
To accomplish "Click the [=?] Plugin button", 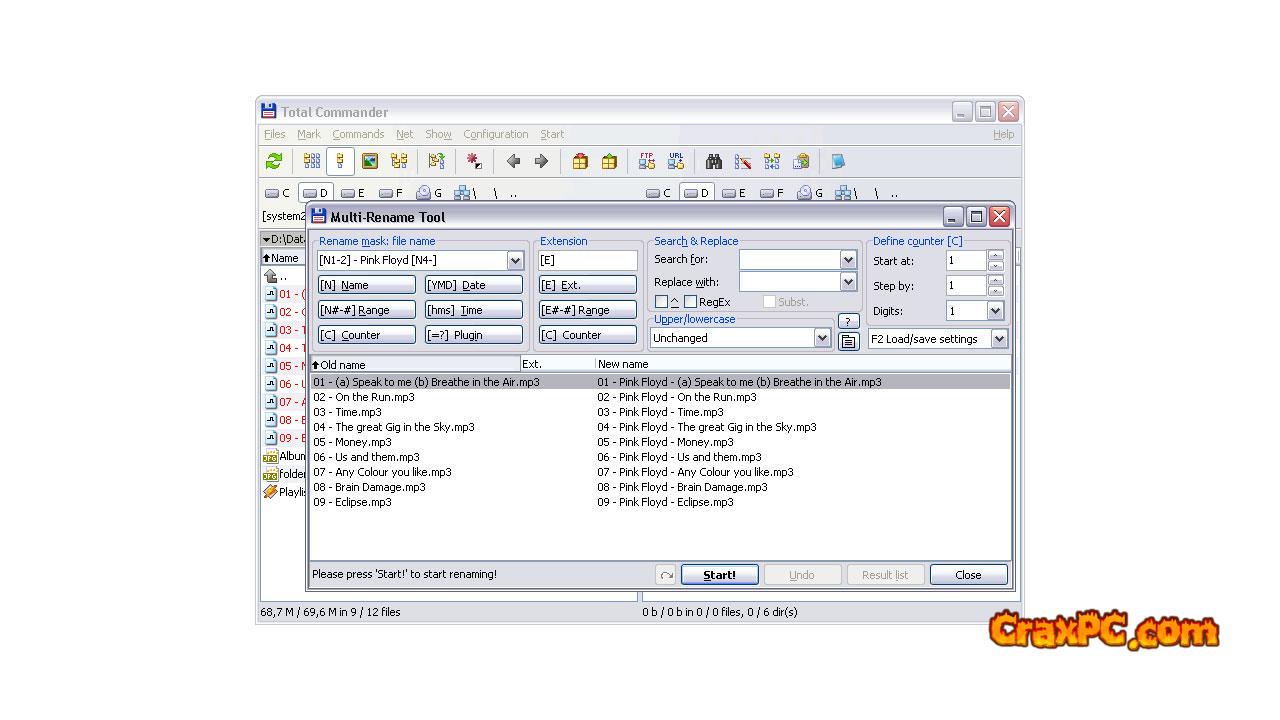I will [x=474, y=335].
